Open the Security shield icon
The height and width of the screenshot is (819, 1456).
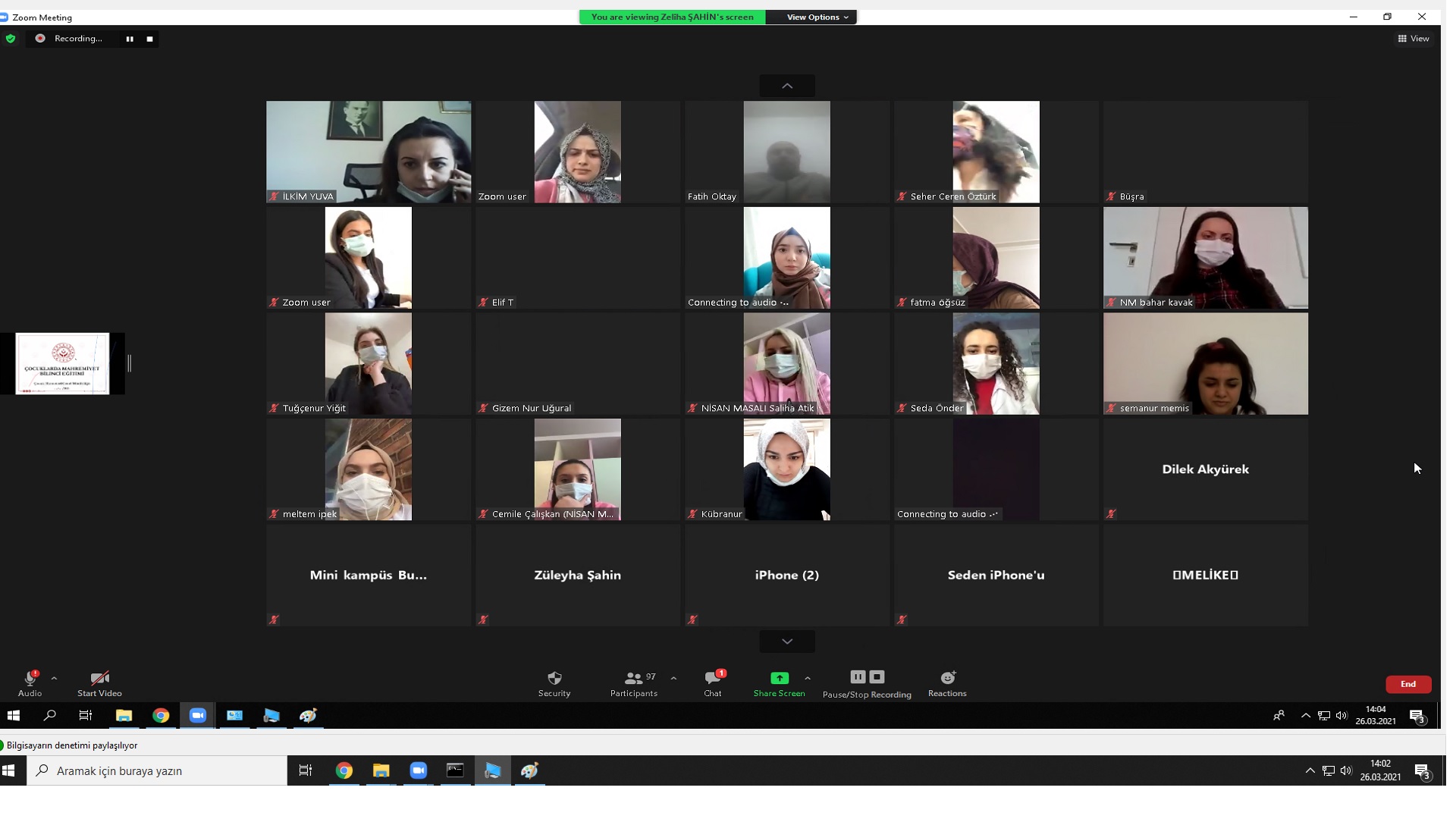[554, 679]
